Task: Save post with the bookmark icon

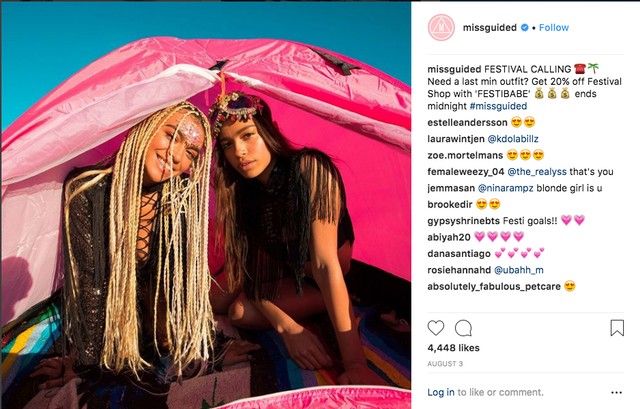Action: click(617, 328)
